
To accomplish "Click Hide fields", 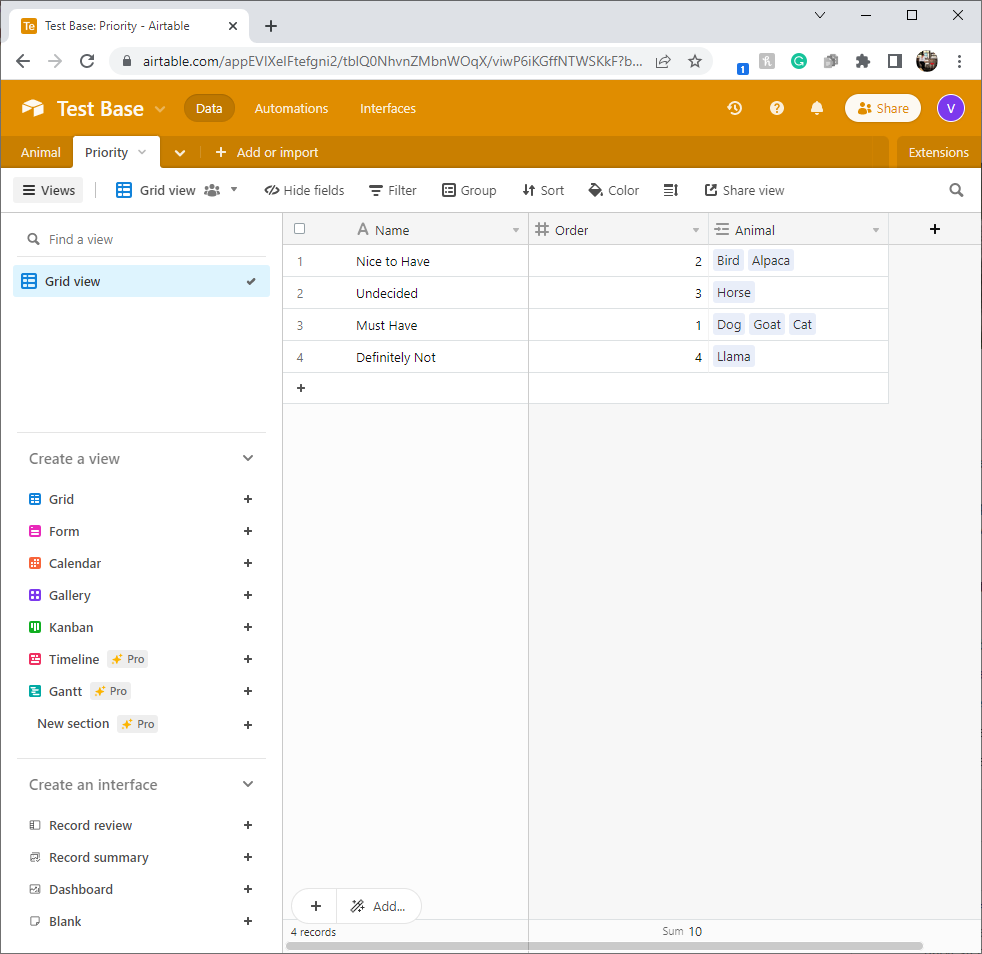I will point(304,190).
